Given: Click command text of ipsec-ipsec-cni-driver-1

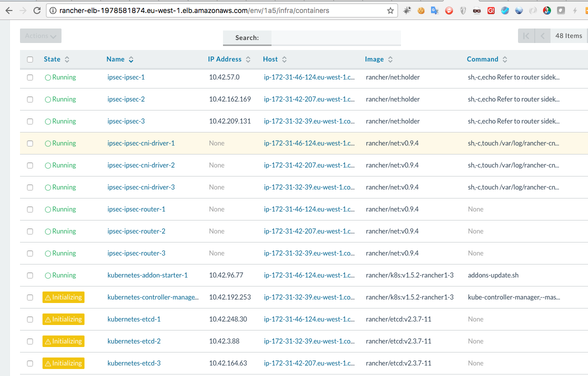Looking at the screenshot, I should click(x=513, y=143).
